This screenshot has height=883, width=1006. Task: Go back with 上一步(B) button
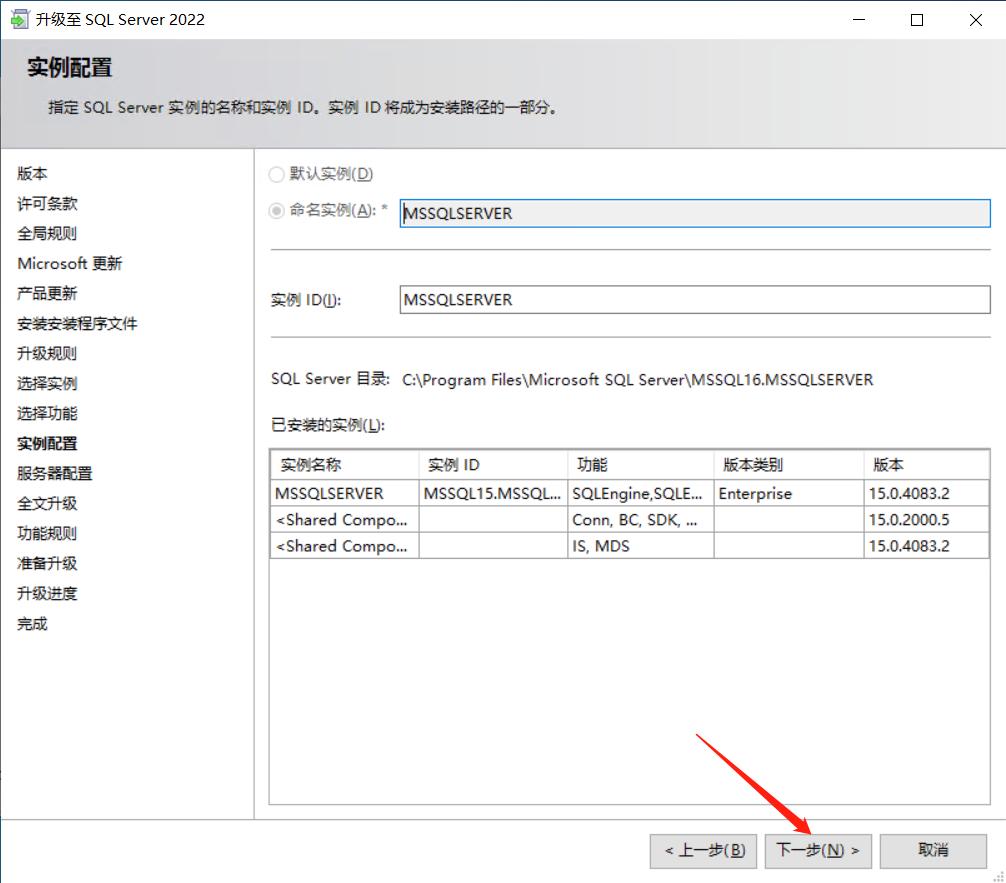(x=703, y=851)
